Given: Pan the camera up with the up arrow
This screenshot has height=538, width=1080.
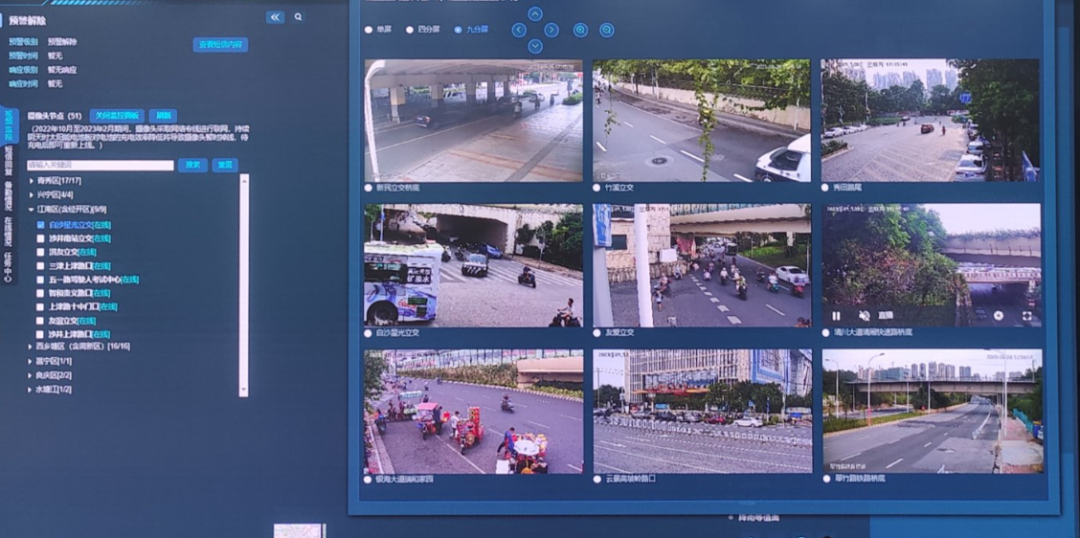Looking at the screenshot, I should [x=535, y=14].
